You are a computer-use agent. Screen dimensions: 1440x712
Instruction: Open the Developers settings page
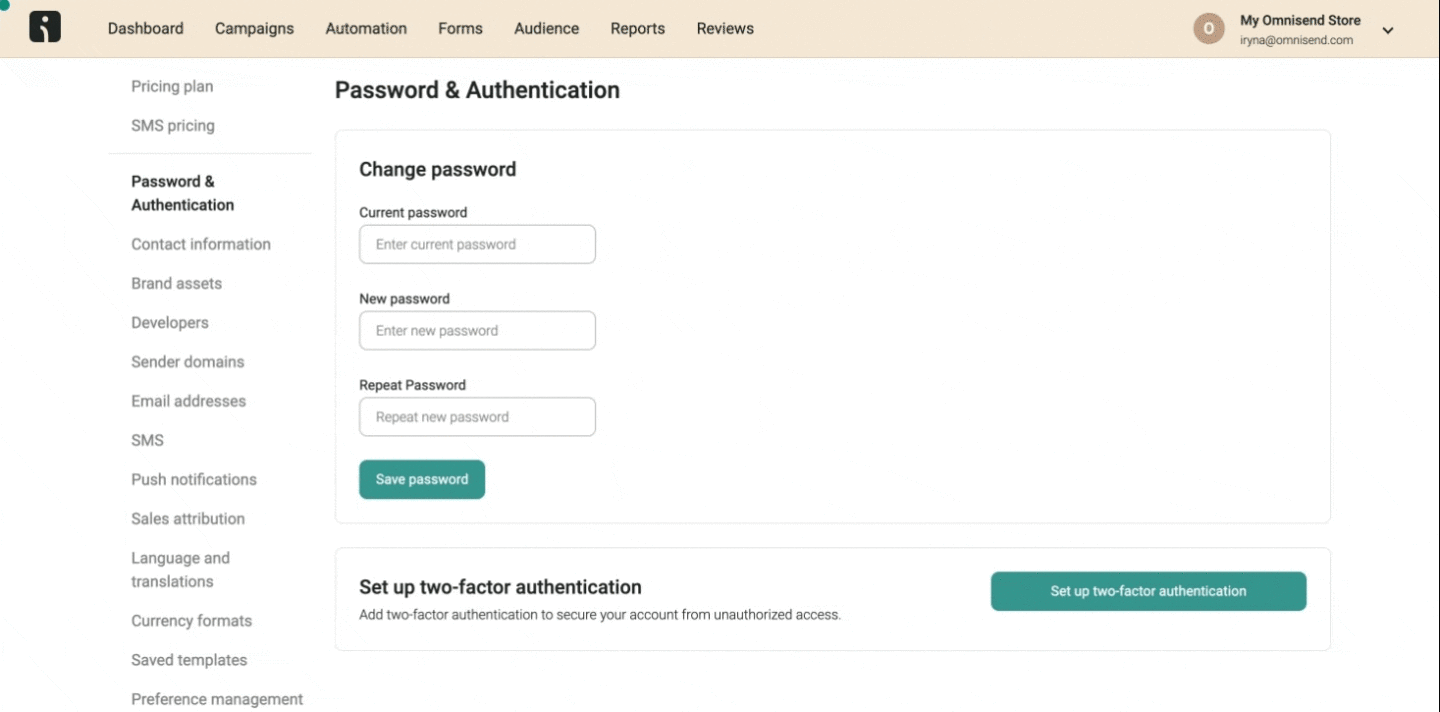tap(170, 322)
